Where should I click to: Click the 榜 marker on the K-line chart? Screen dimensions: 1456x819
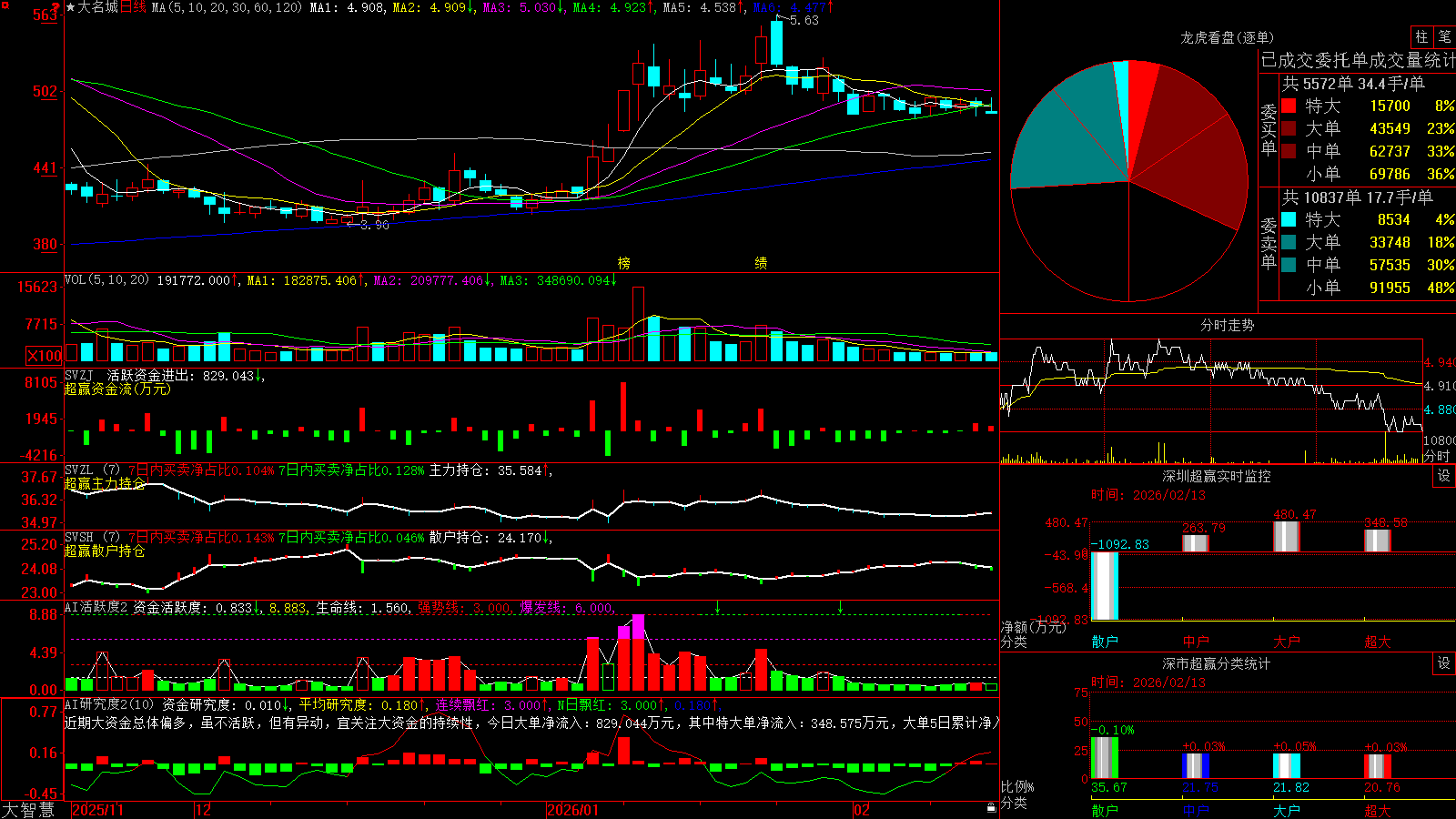coord(624,263)
